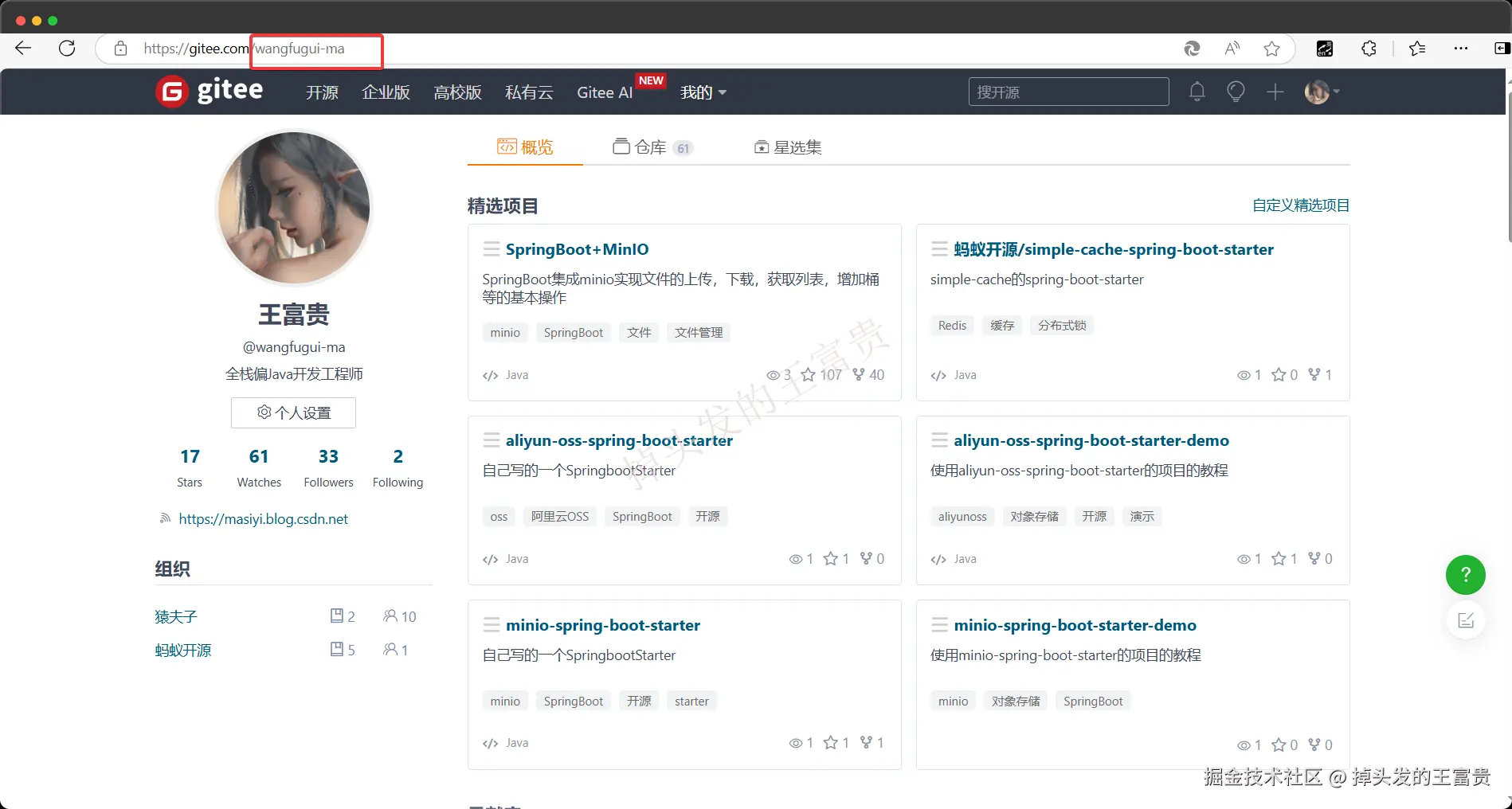The width and height of the screenshot is (1512, 809).
Task: Click the lightbulb icon in the header
Action: coord(1236,92)
